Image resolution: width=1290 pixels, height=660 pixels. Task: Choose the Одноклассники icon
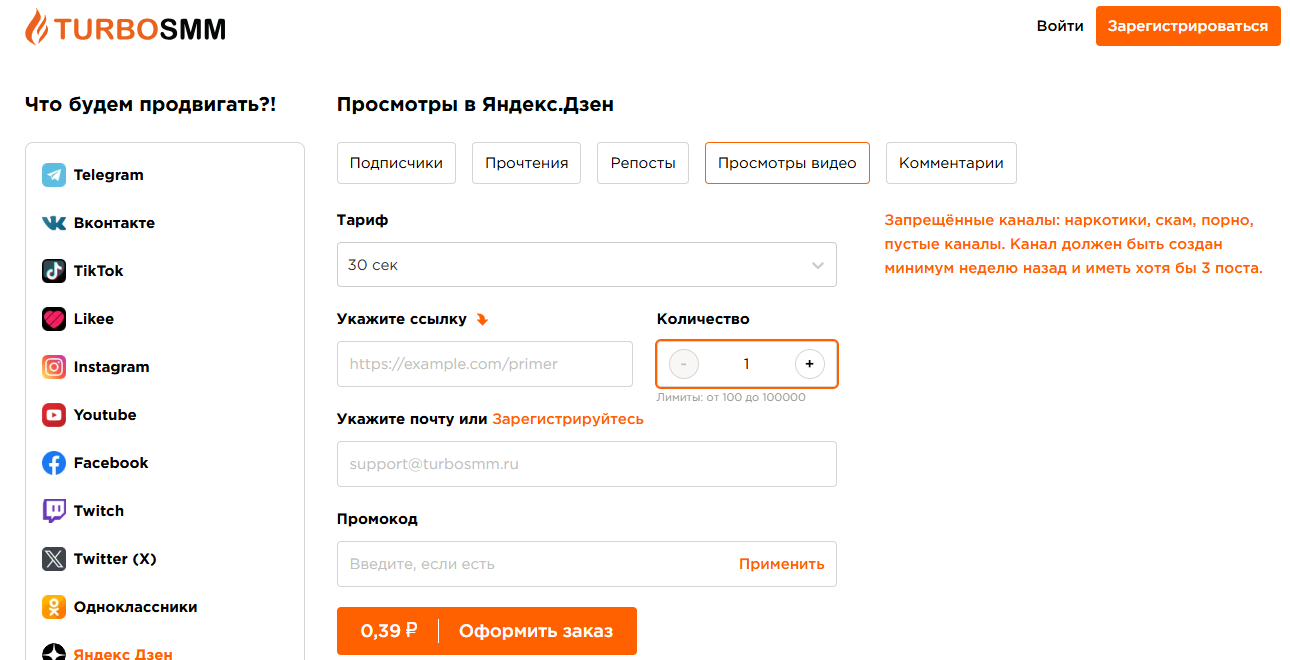pyautogui.click(x=54, y=607)
